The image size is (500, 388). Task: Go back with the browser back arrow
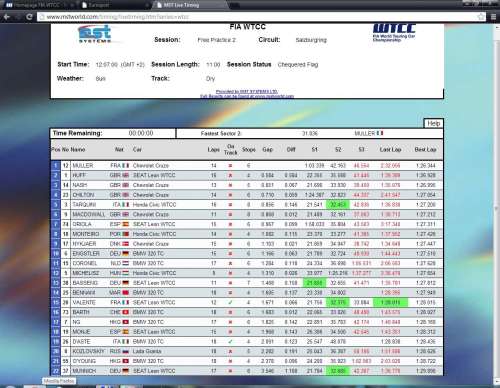click(6, 17)
